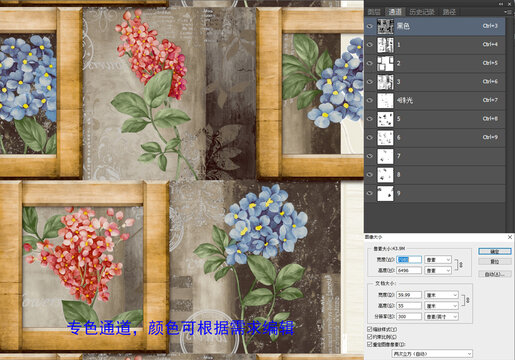Click the channel 8 thumbnail
The image size is (515, 360).
pyautogui.click(x=385, y=175)
